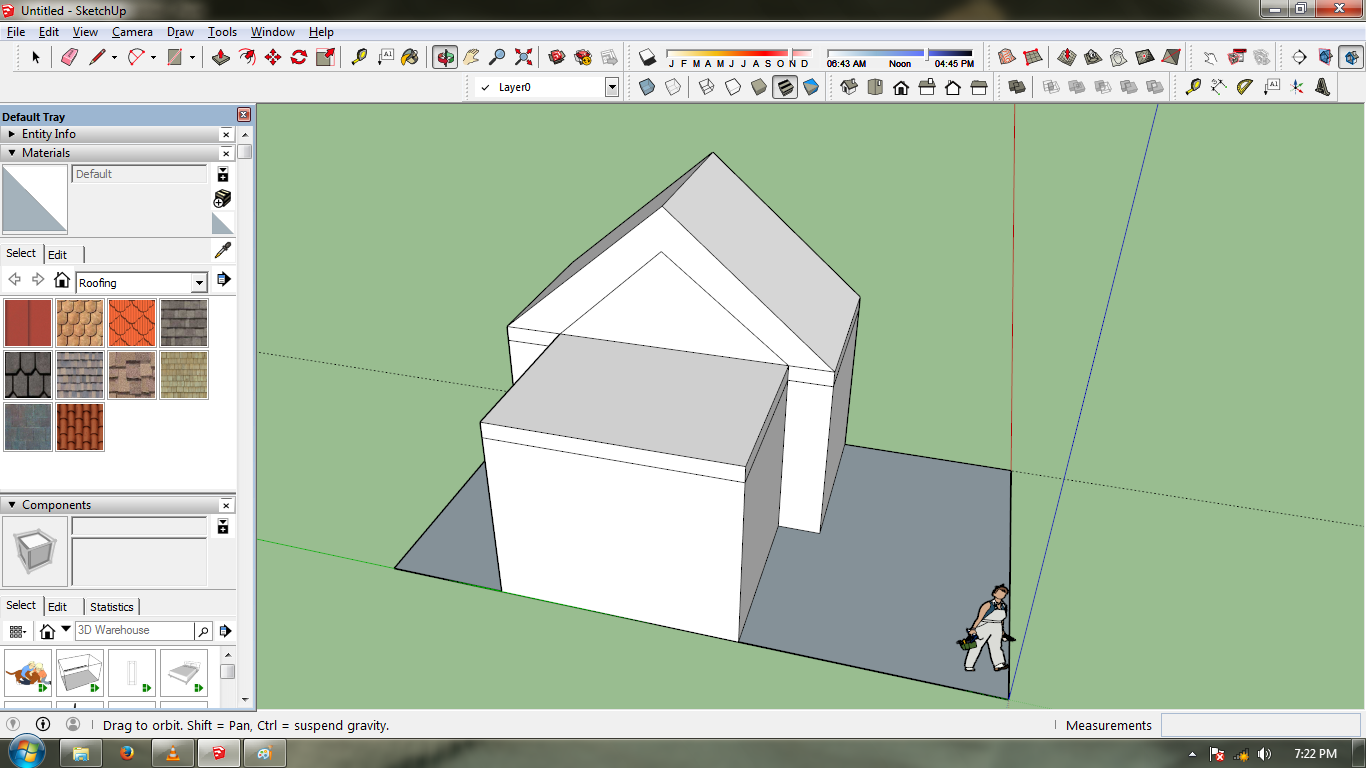Open the Layer0 dropdown list
This screenshot has width=1366, height=768.
(x=613, y=86)
